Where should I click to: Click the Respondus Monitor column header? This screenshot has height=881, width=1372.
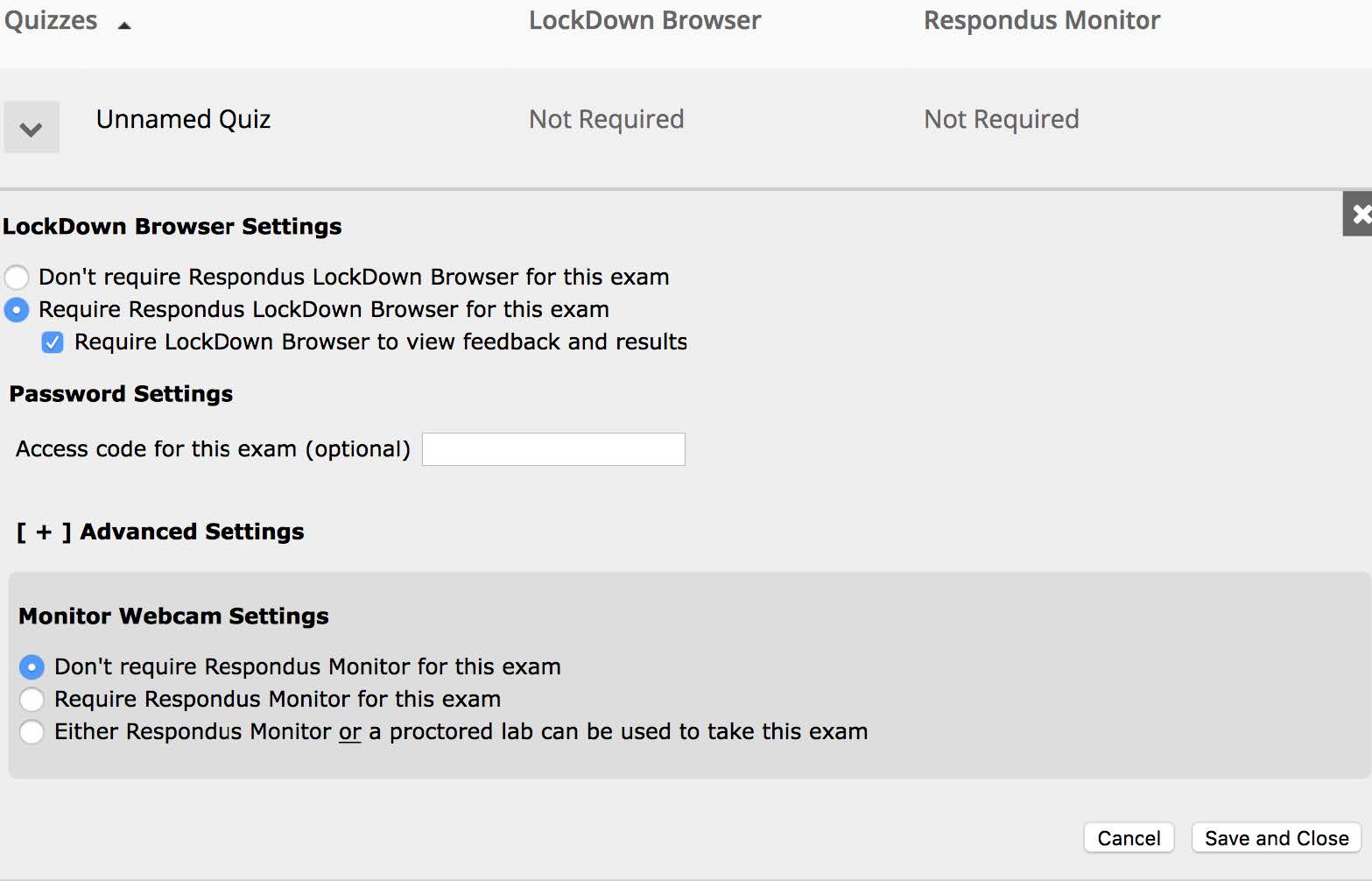(1042, 20)
